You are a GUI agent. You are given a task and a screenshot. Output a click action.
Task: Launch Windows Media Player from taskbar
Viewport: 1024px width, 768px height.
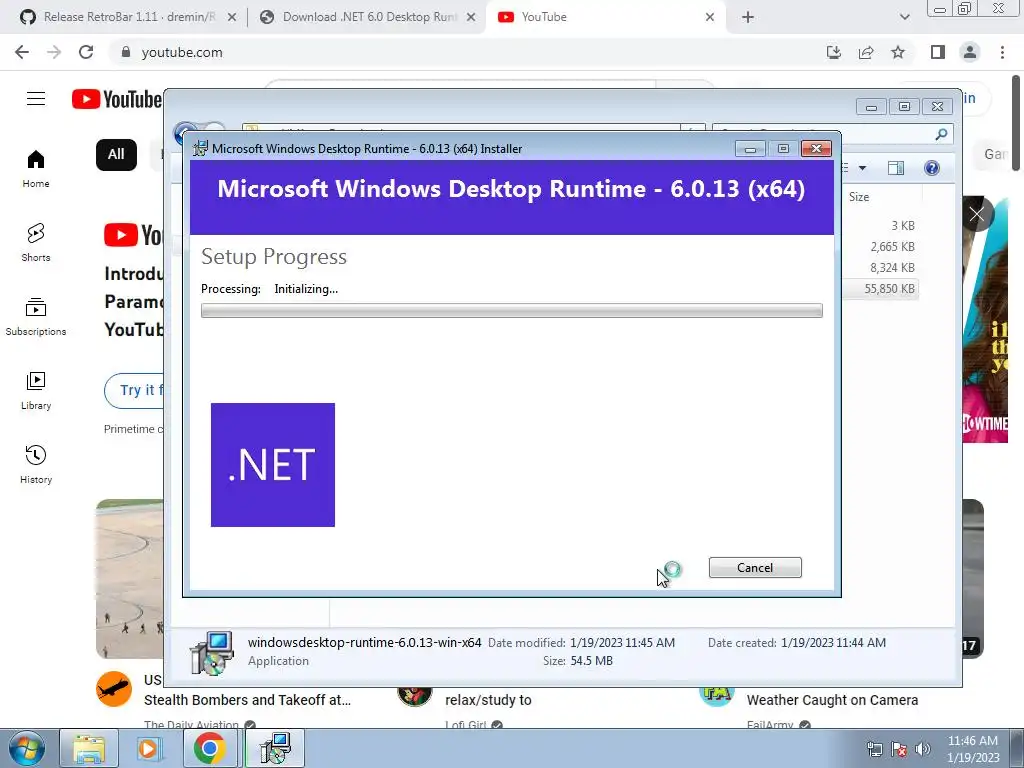pyautogui.click(x=149, y=748)
